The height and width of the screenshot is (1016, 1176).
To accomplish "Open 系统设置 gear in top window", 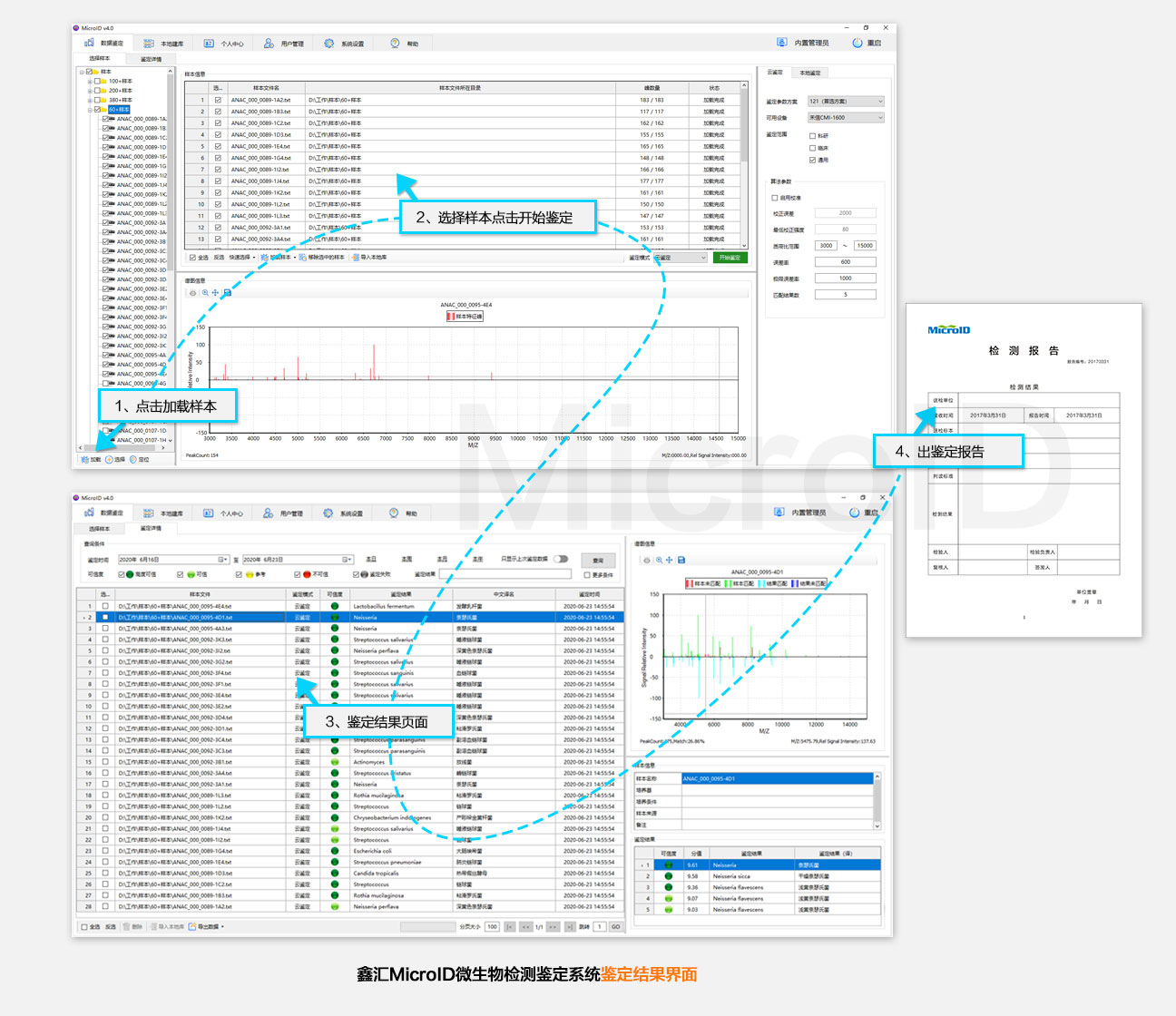I will (x=329, y=43).
